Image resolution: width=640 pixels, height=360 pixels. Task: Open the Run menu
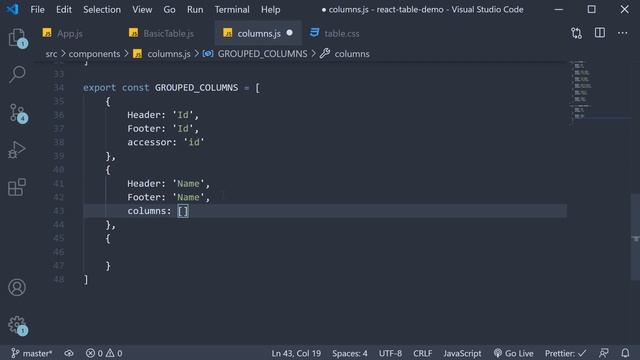point(195,9)
